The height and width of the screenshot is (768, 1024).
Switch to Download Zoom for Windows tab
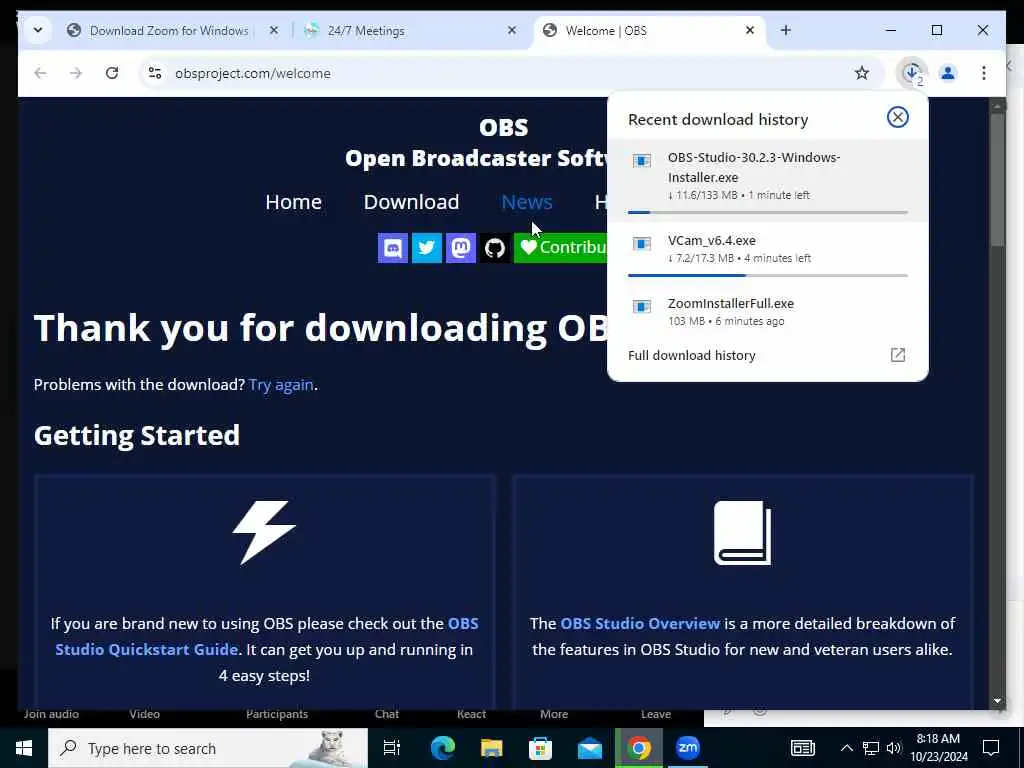pyautogui.click(x=169, y=31)
